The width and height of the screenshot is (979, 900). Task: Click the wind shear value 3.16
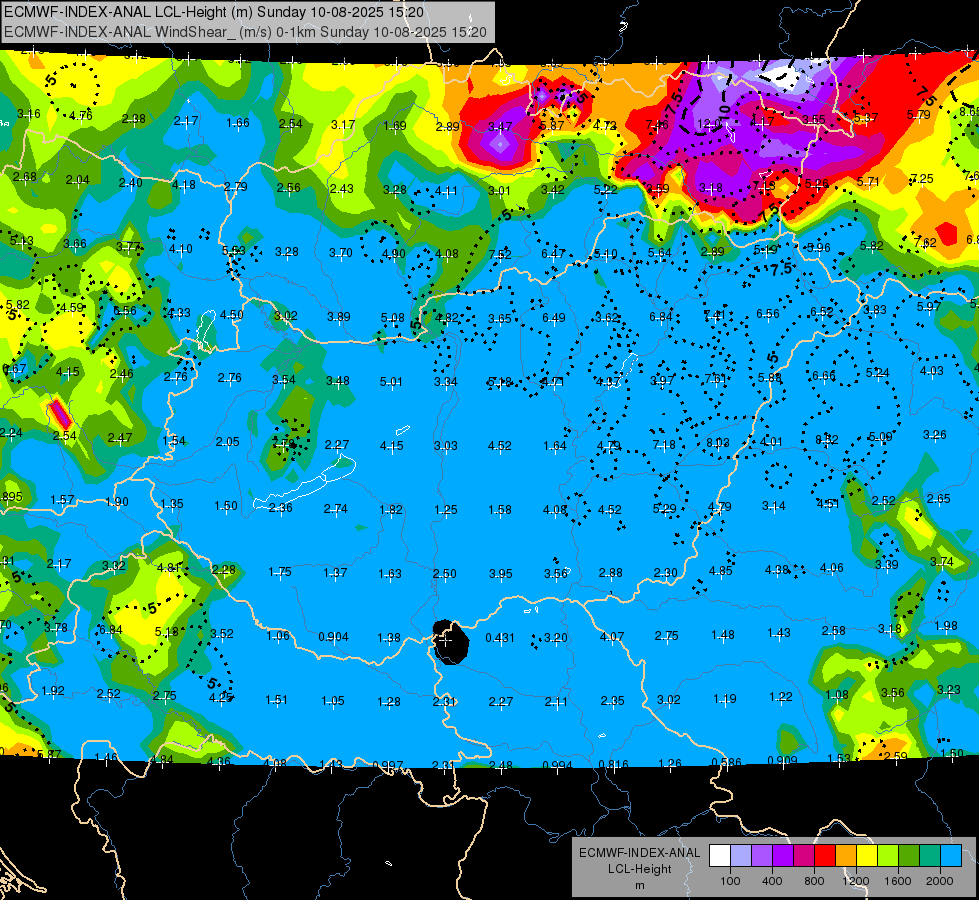[x=29, y=114]
